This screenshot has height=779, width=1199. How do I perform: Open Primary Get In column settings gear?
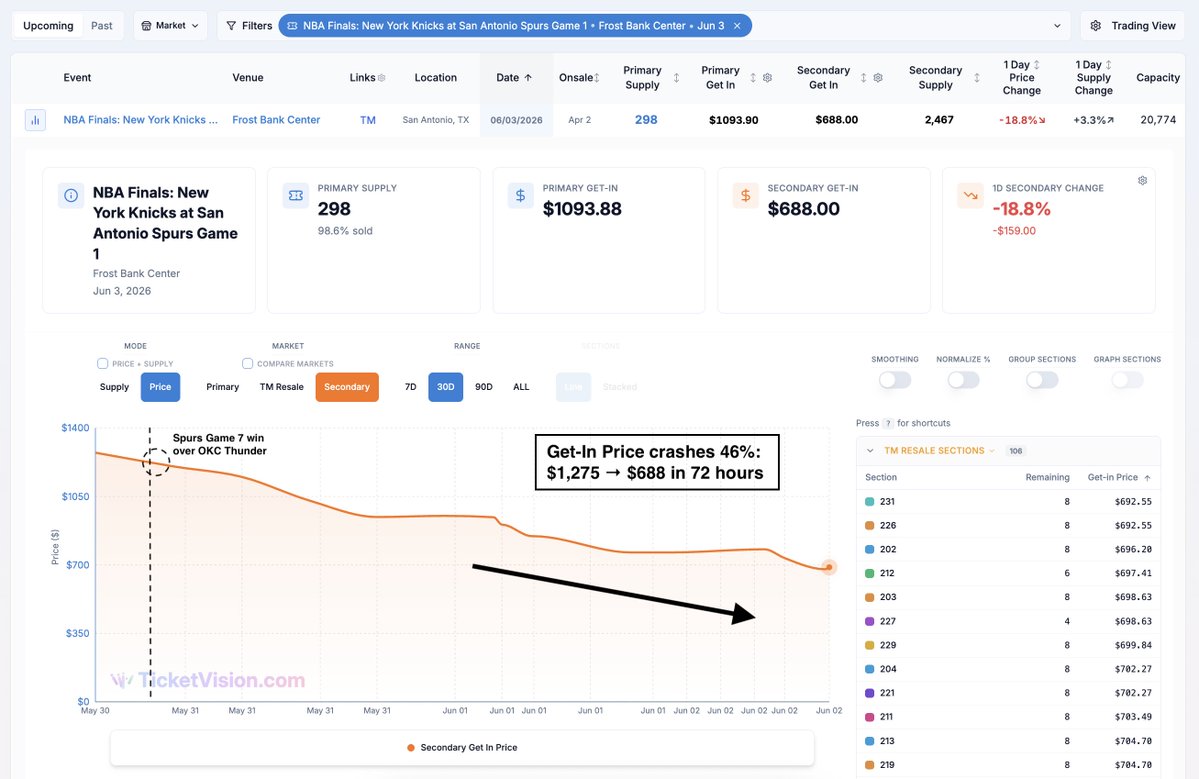(768, 78)
